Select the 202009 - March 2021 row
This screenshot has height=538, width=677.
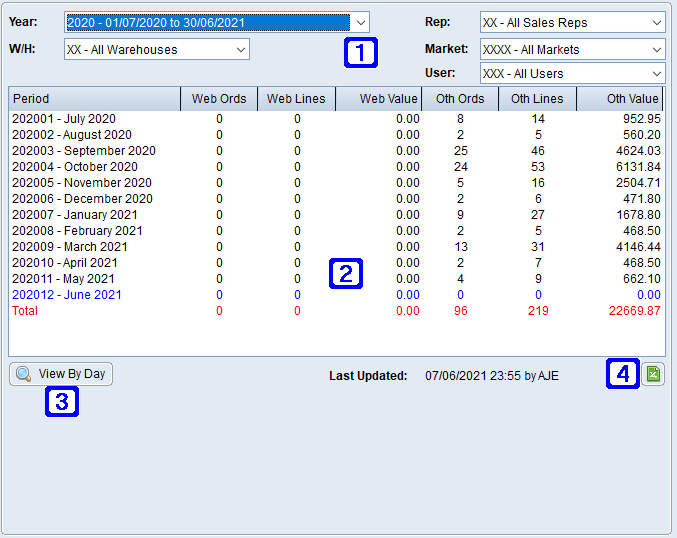tap(69, 247)
